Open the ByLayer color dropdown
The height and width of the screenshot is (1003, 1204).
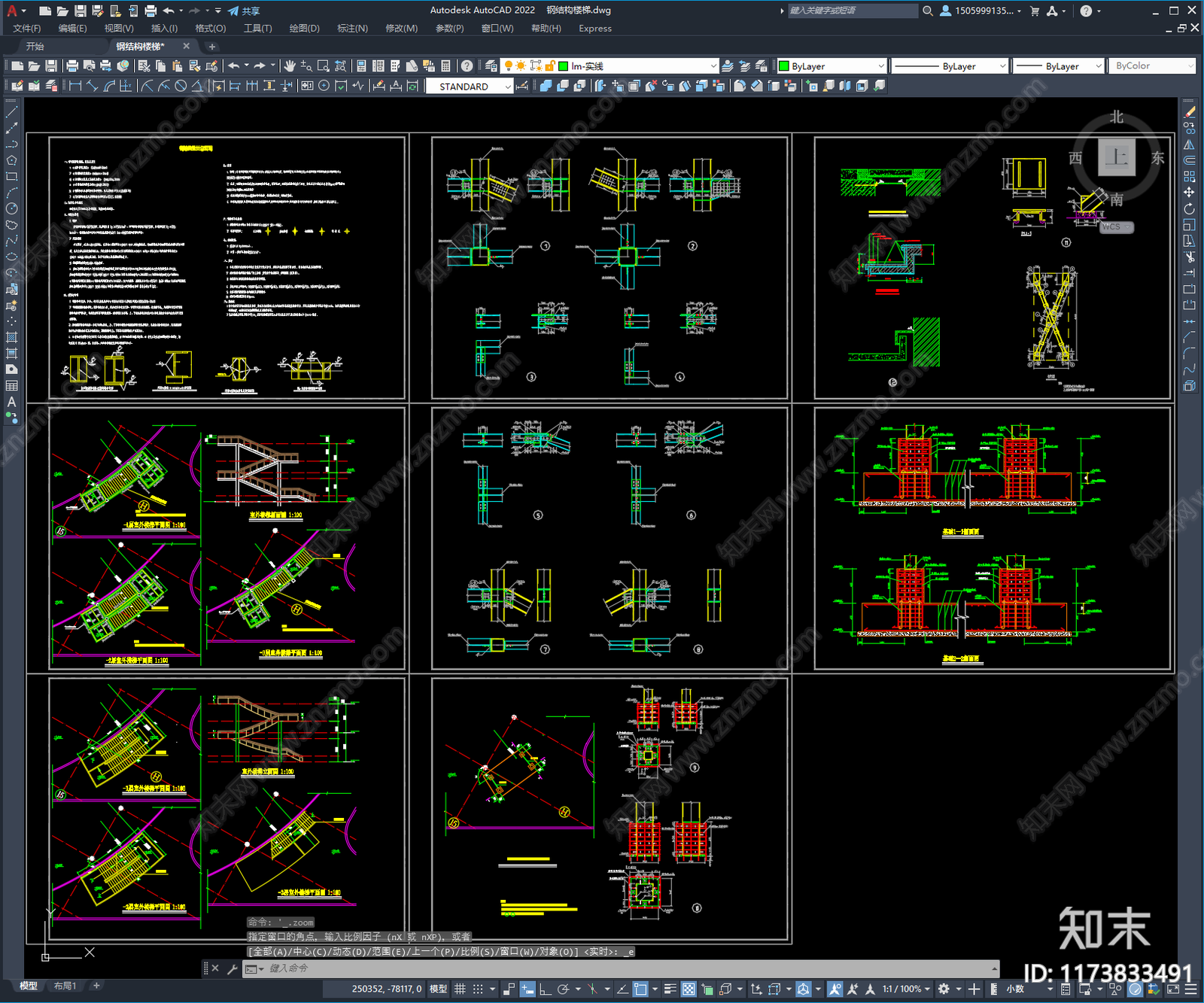point(832,66)
